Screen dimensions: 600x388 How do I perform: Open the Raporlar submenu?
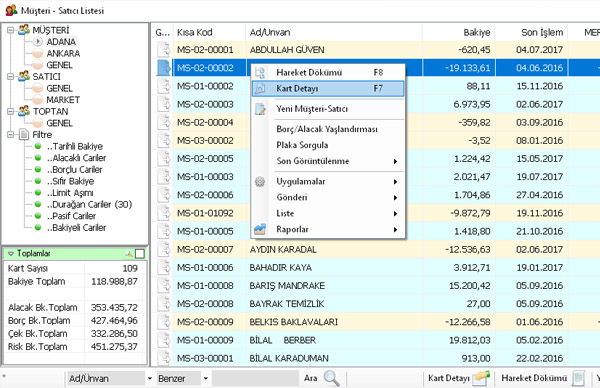click(328, 230)
